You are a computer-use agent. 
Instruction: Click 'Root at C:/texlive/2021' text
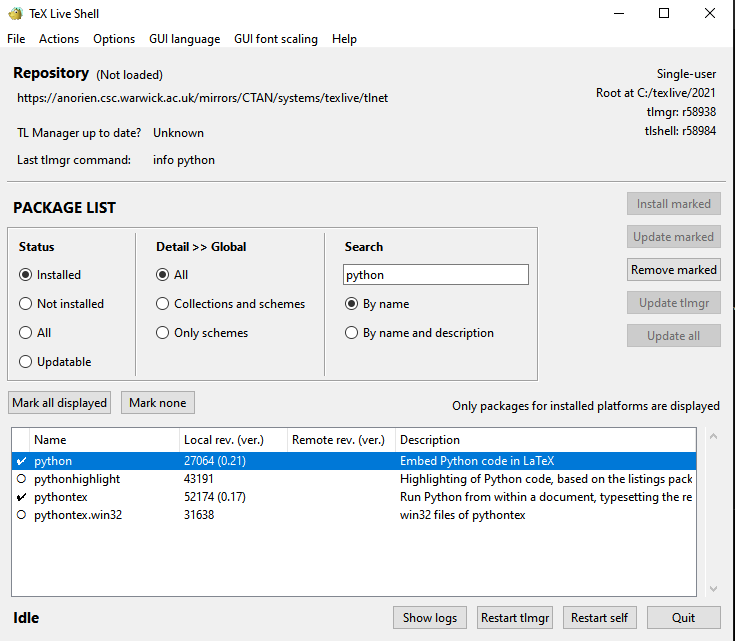[x=656, y=93]
